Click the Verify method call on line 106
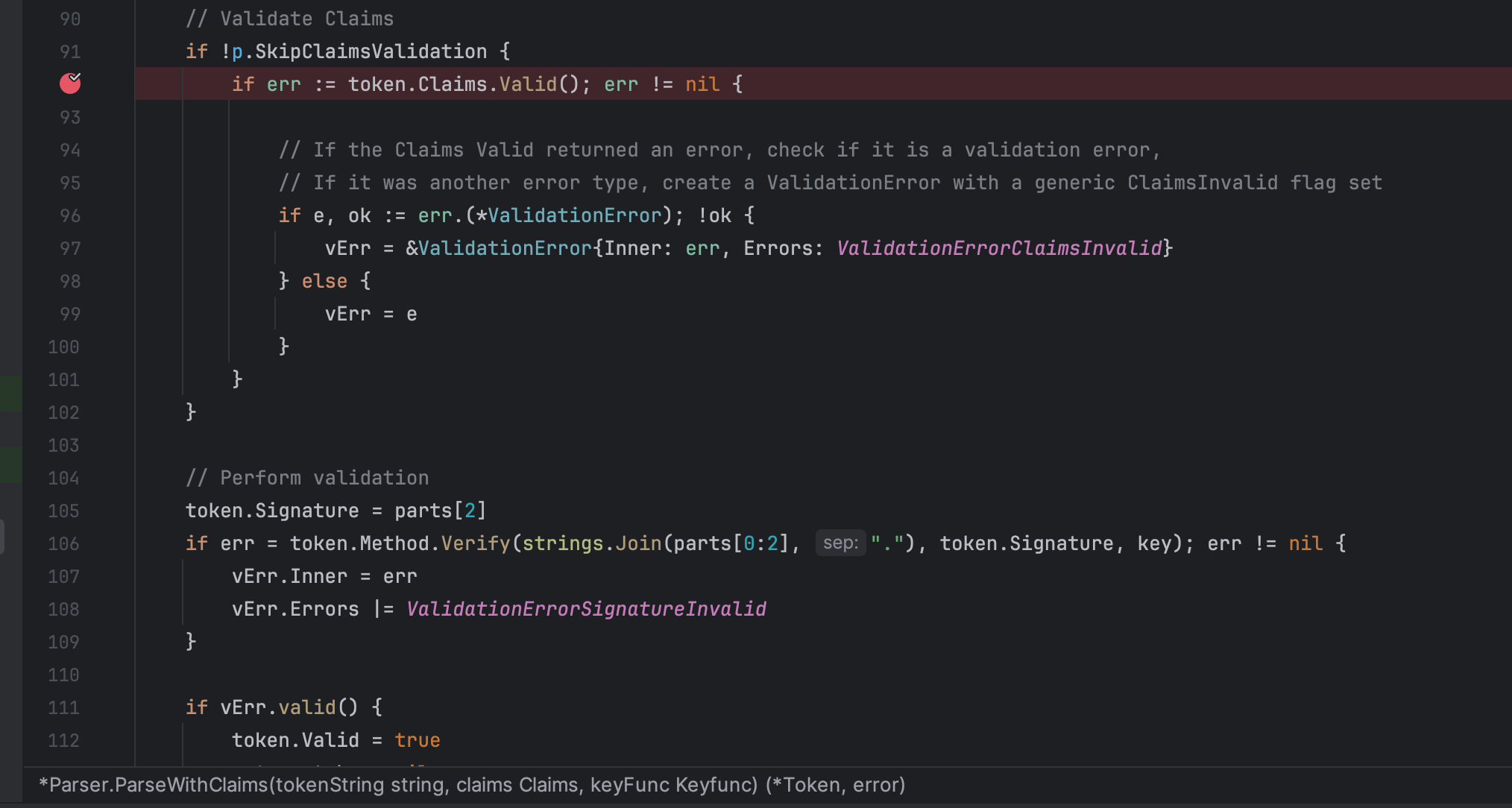The width and height of the screenshot is (1512, 808). click(476, 543)
